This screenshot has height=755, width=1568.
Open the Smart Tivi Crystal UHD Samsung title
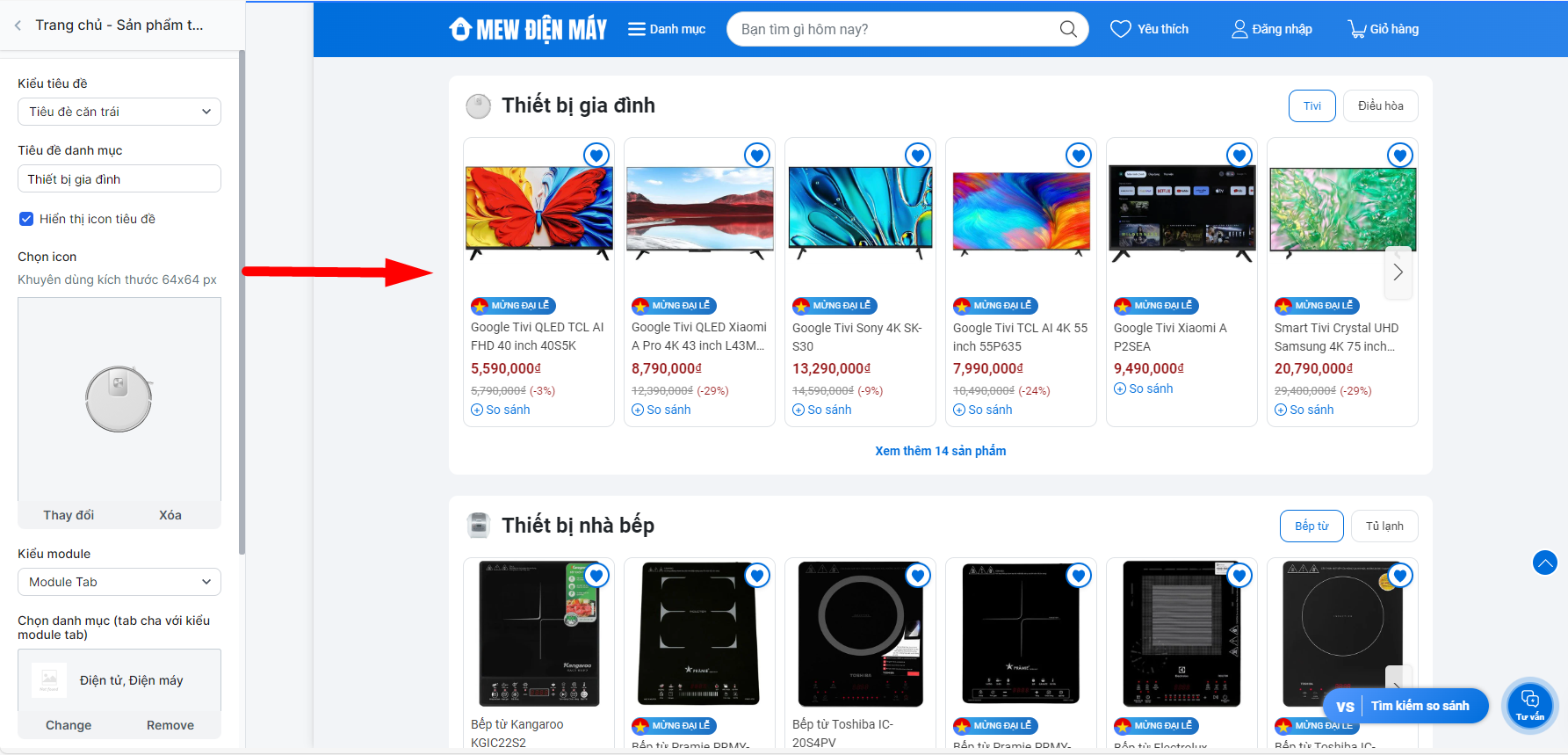[1337, 338]
